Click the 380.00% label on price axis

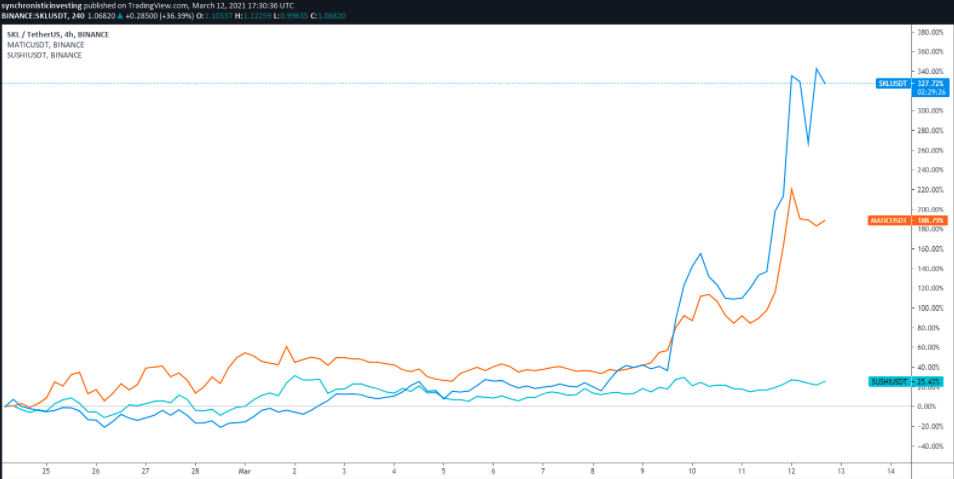click(931, 32)
